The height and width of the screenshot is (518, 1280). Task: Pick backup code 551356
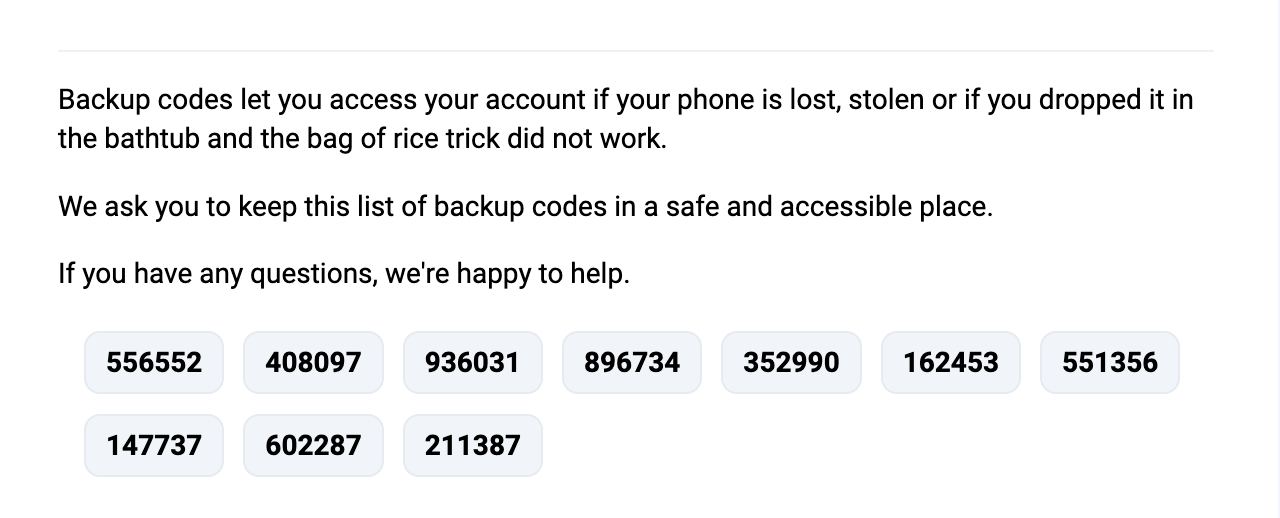pos(1110,362)
